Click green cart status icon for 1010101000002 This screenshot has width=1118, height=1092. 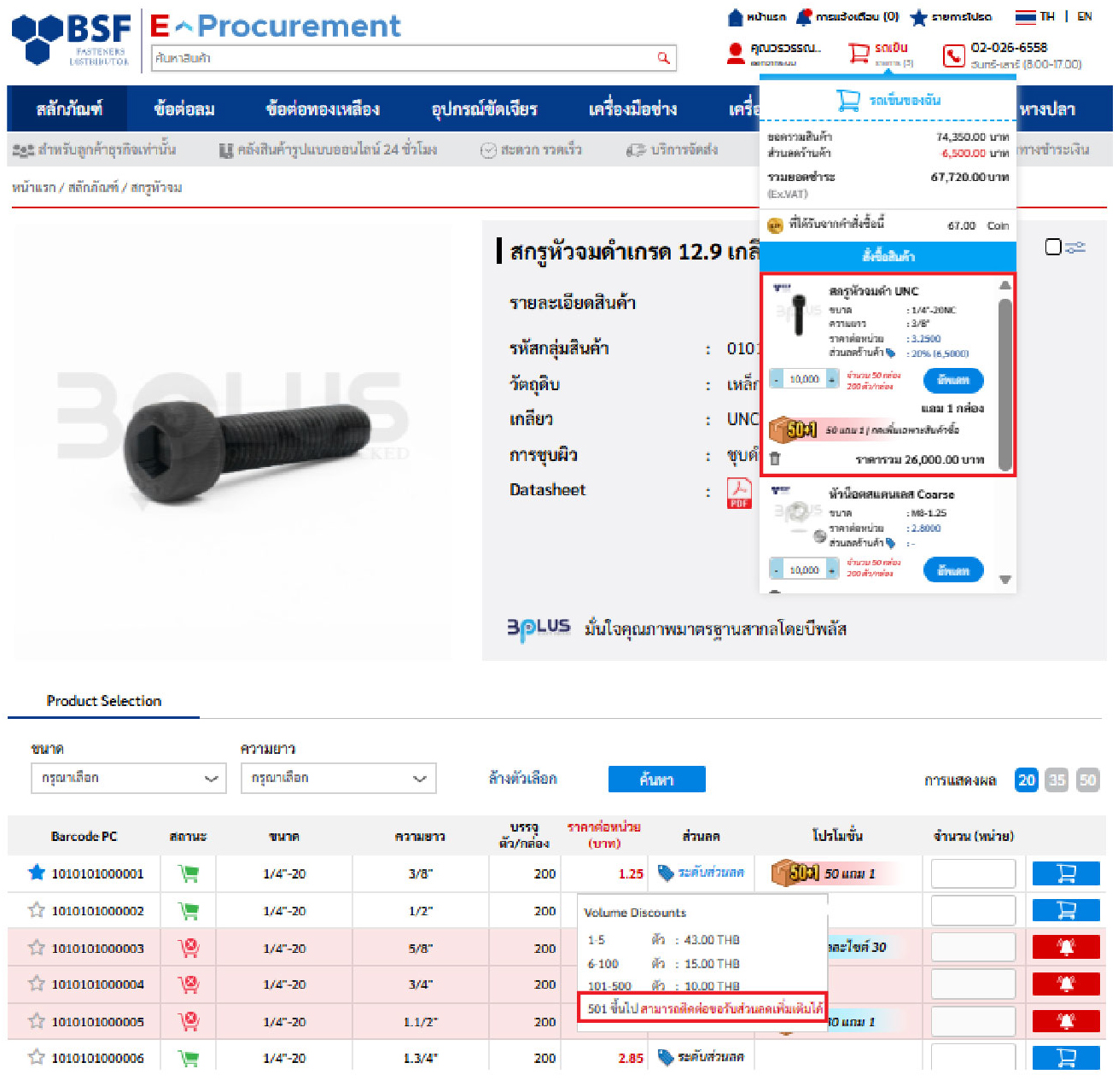tap(189, 911)
